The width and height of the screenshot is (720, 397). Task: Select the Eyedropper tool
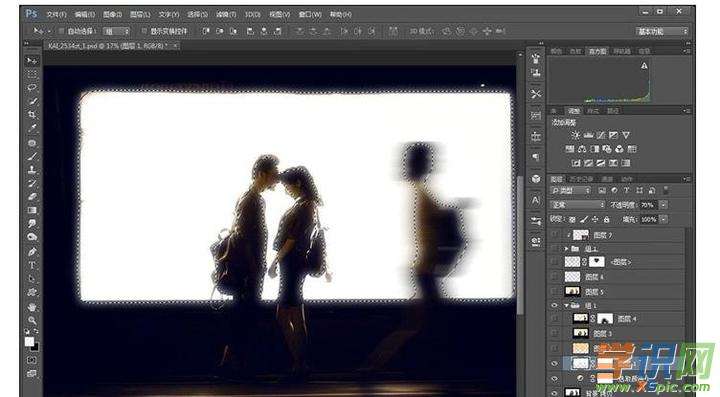32,129
